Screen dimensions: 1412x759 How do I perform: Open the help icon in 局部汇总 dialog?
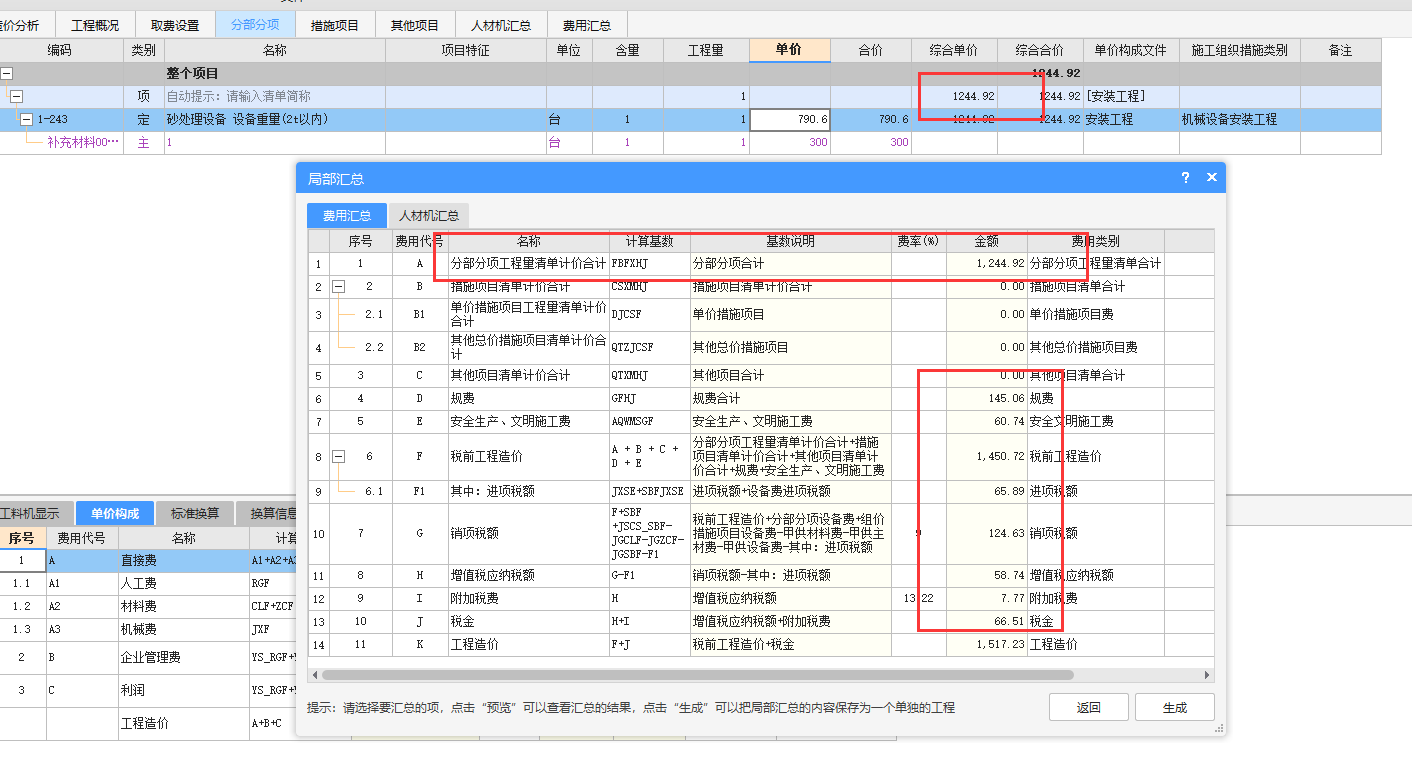click(x=1185, y=178)
